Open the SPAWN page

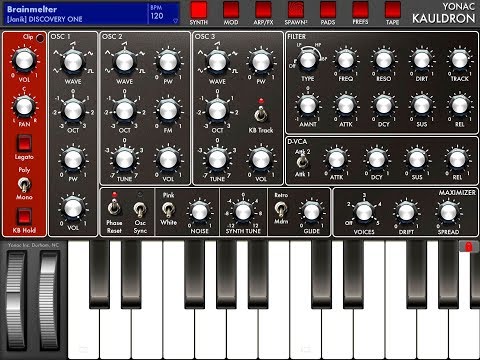point(296,10)
